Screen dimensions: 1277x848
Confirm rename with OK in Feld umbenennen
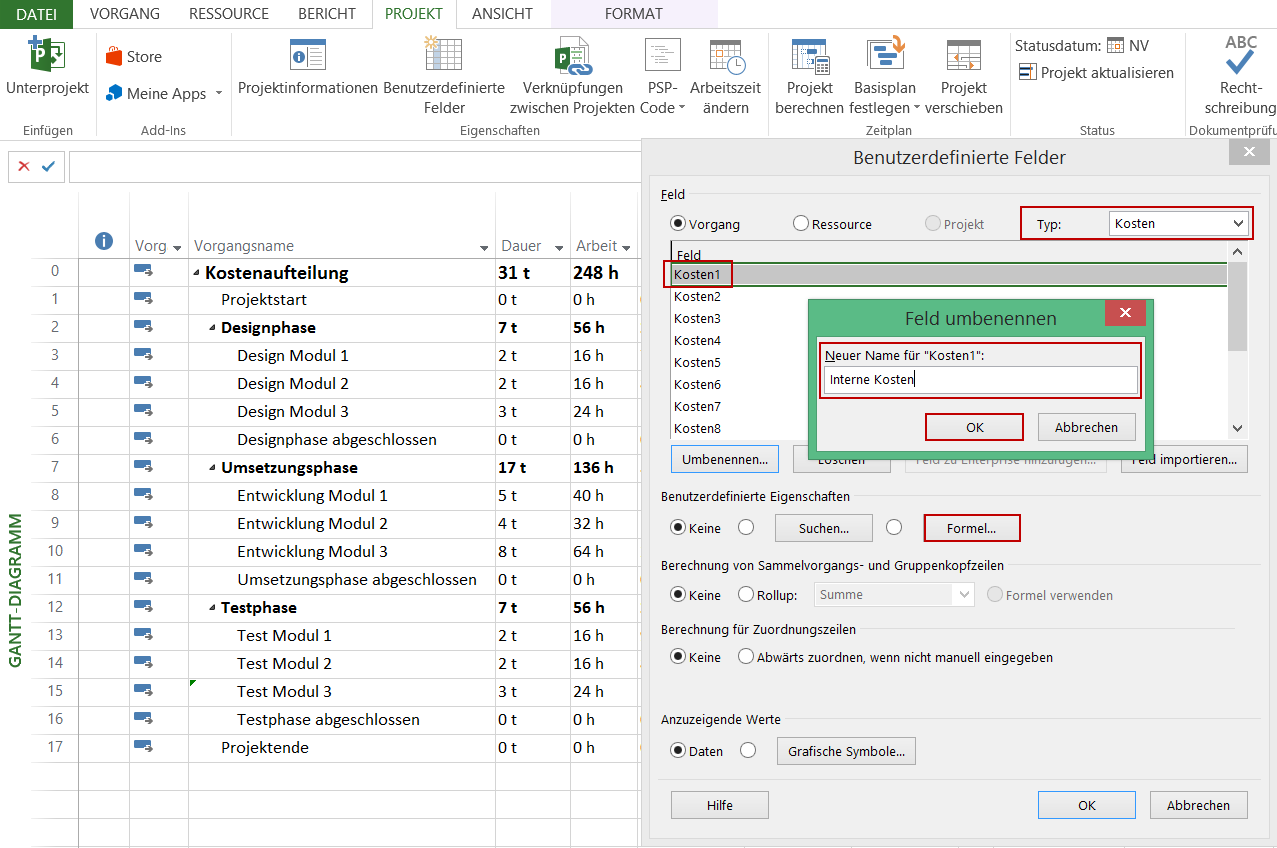coord(974,427)
